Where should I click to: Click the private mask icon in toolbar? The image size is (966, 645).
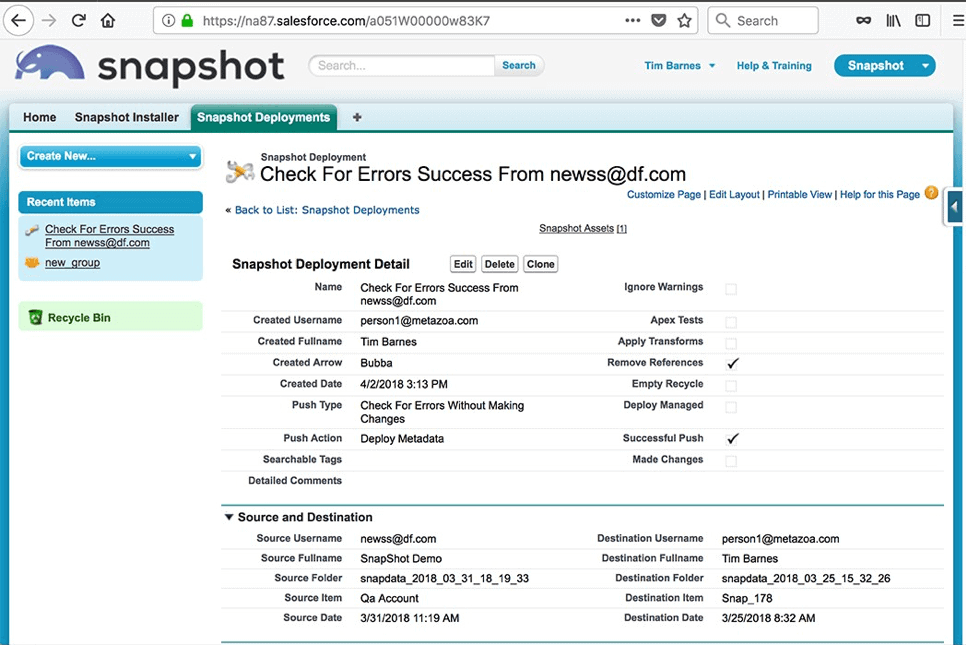863,21
